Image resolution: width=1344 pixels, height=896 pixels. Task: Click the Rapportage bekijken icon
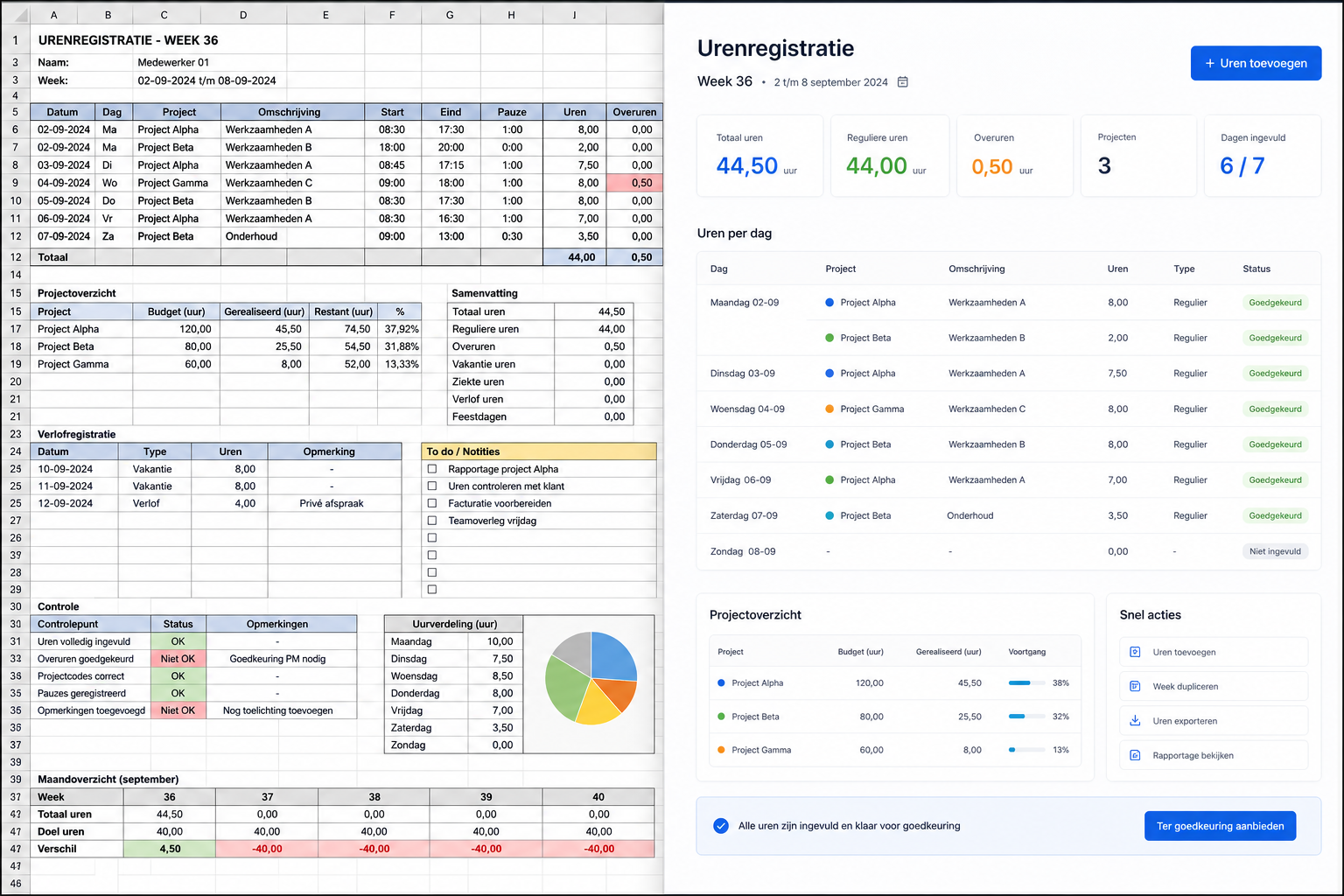click(x=1135, y=755)
